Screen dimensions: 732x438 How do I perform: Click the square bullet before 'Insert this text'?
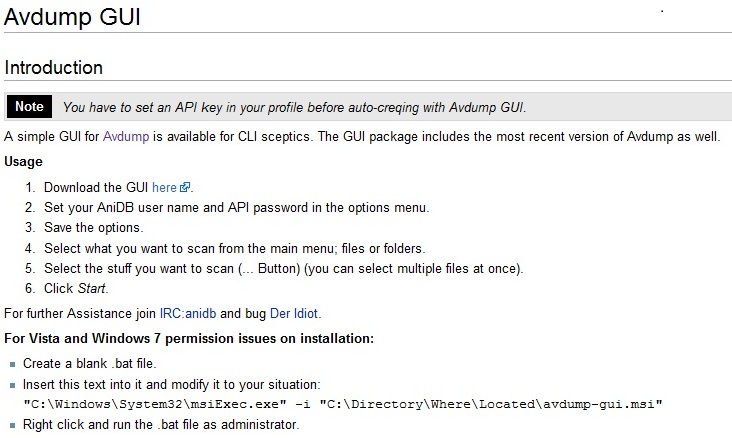pos(13,385)
